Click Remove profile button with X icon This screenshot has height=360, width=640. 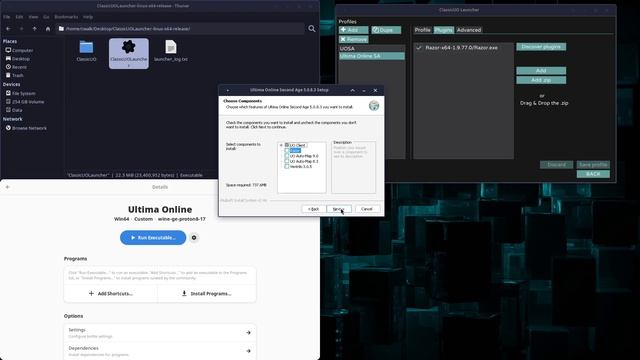(353, 39)
